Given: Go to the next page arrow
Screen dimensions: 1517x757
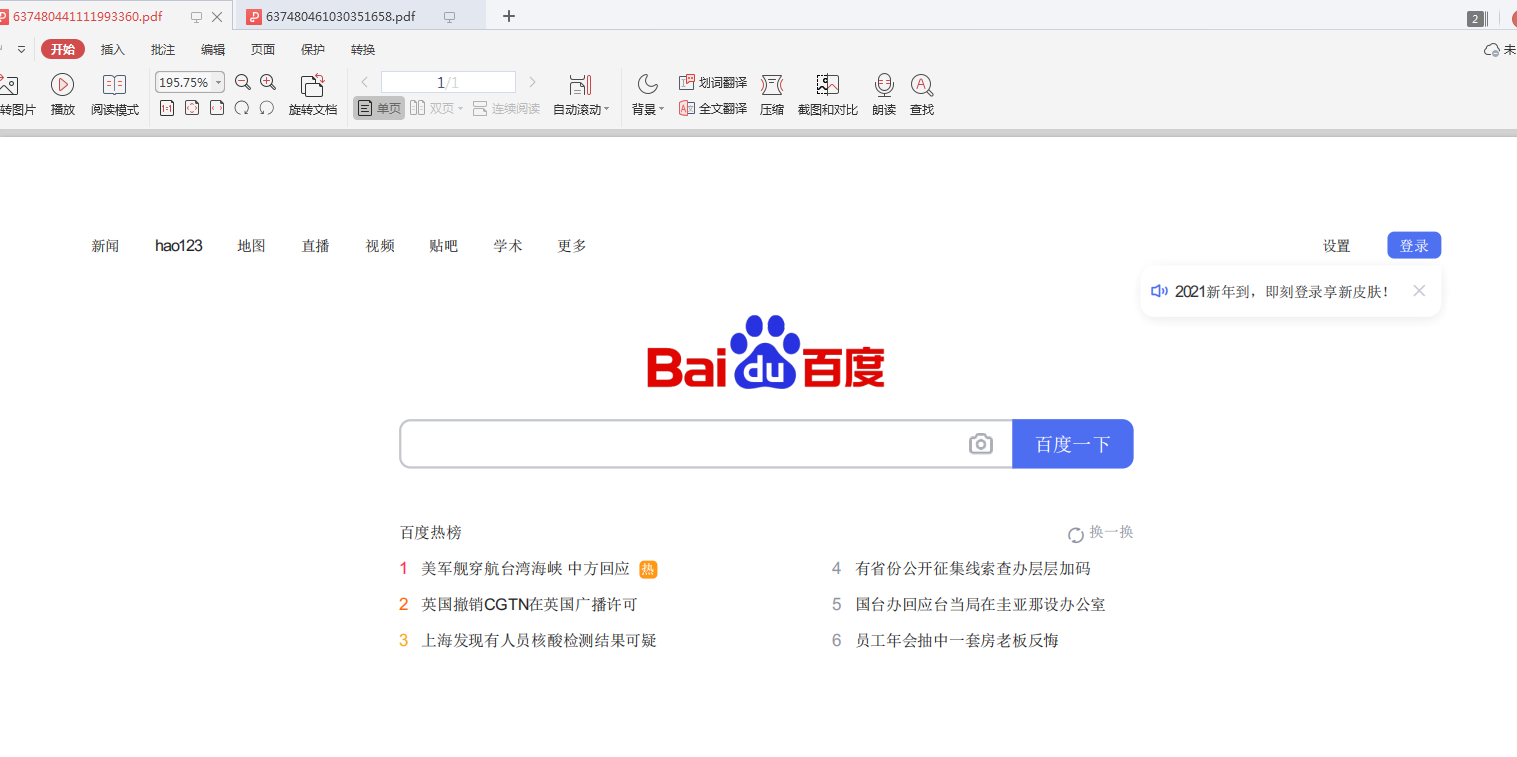Looking at the screenshot, I should (x=532, y=82).
